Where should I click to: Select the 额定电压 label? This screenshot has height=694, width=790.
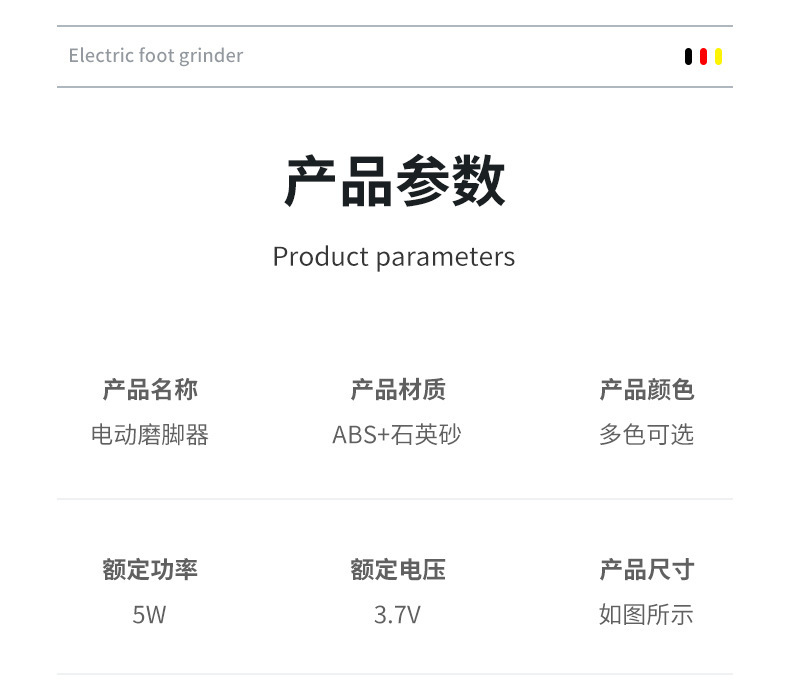pos(398,569)
